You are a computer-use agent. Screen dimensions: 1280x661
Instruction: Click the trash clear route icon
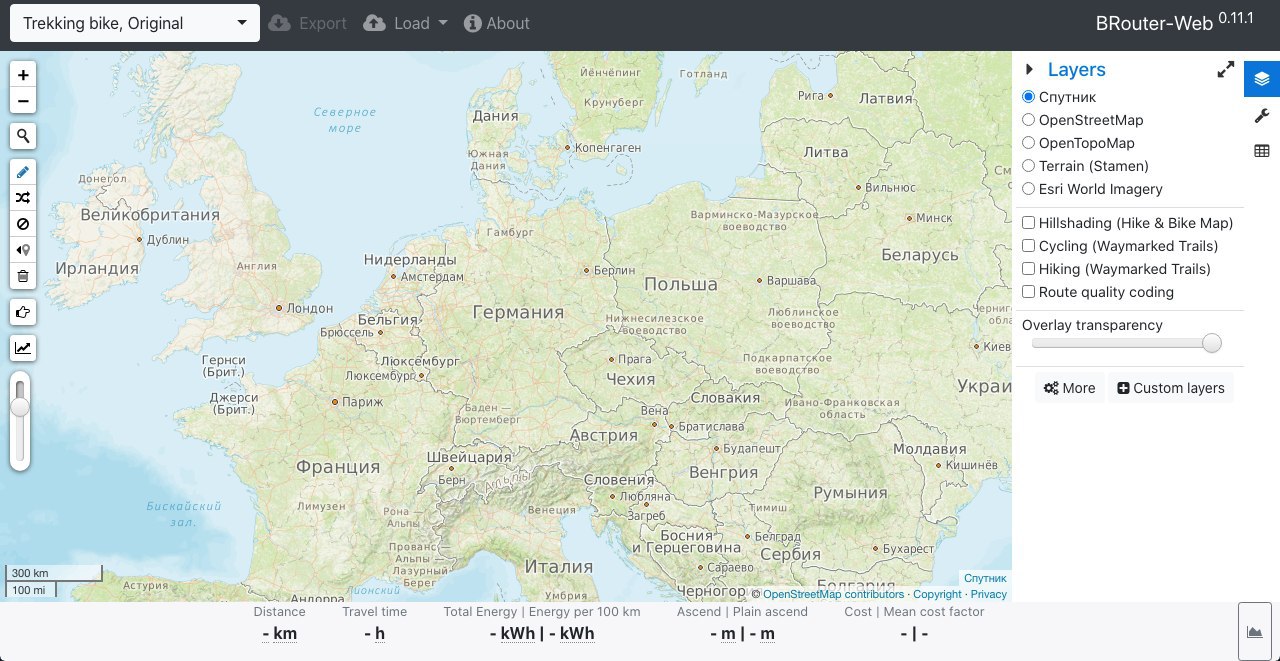pos(23,276)
